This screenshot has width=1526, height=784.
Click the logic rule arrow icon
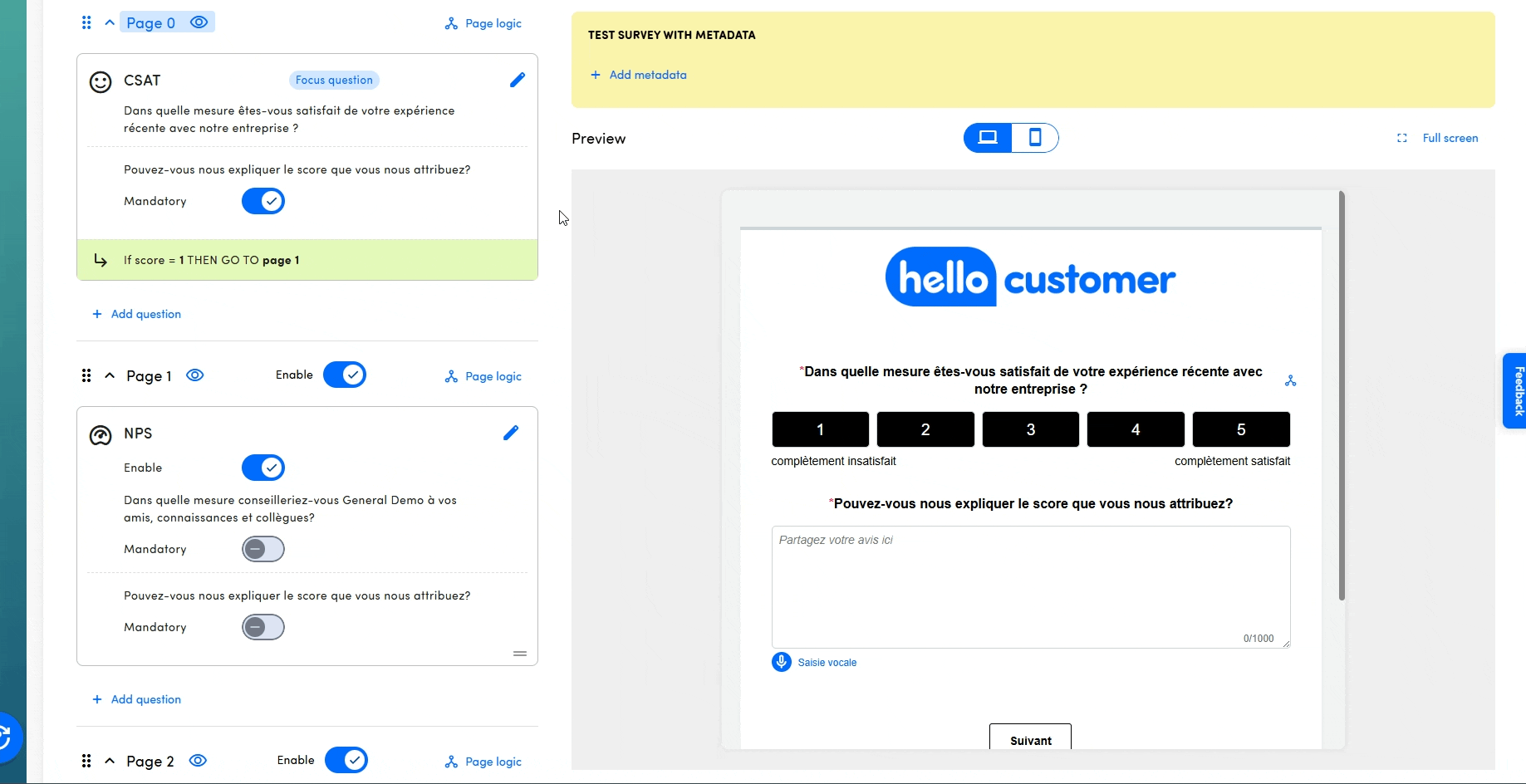point(101,260)
